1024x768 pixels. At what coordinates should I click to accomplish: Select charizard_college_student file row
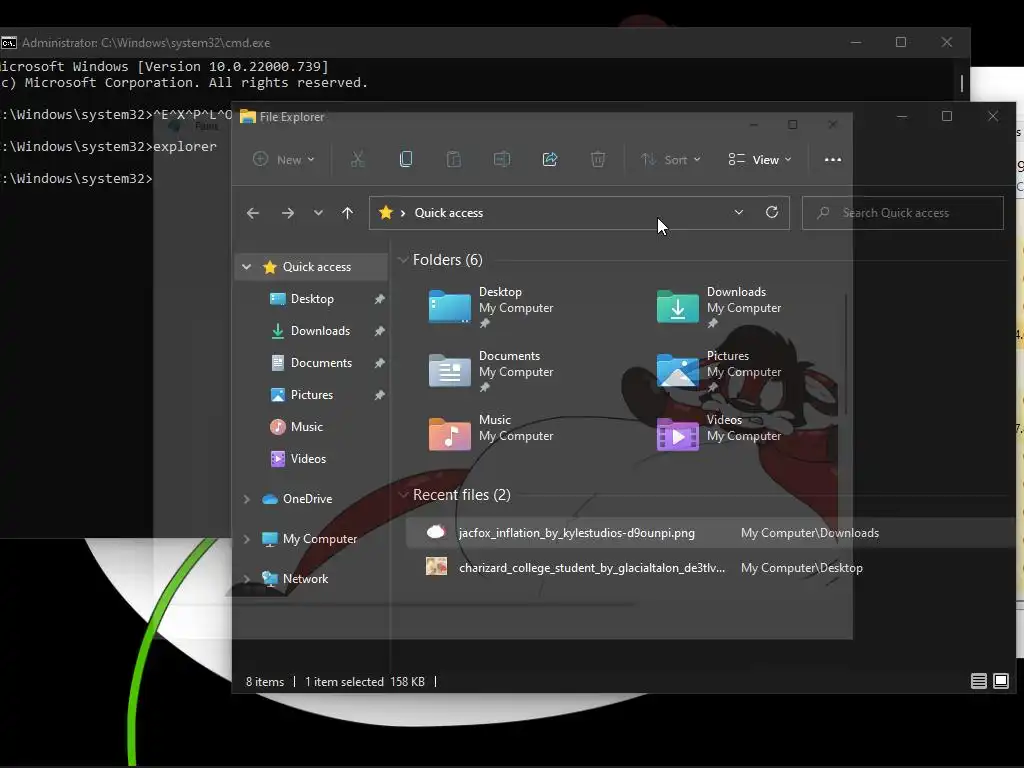click(711, 568)
